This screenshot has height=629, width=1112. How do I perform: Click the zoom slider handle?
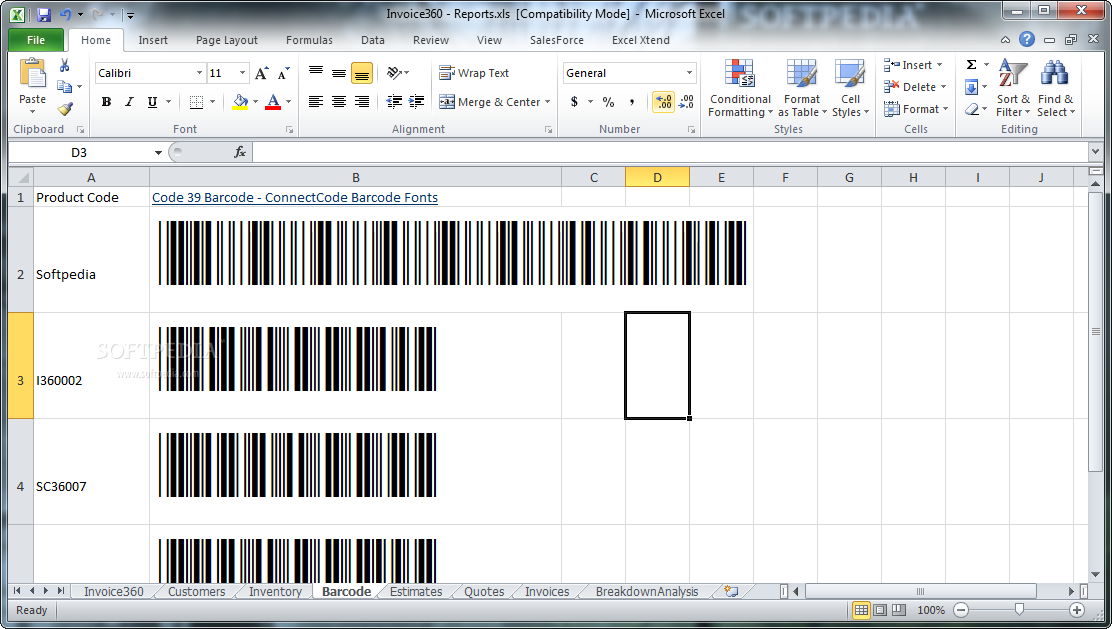(1019, 610)
